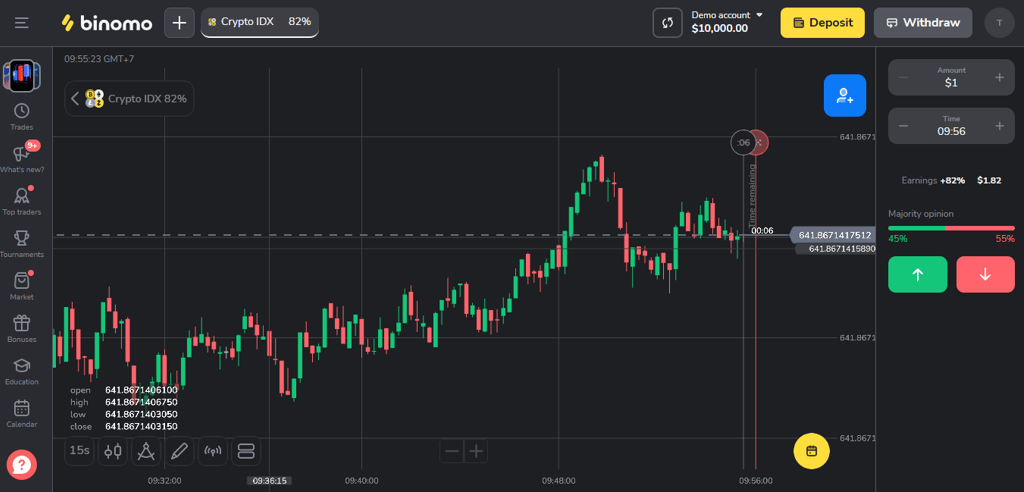
Task: Click the blue invite friend button
Action: pos(844,95)
